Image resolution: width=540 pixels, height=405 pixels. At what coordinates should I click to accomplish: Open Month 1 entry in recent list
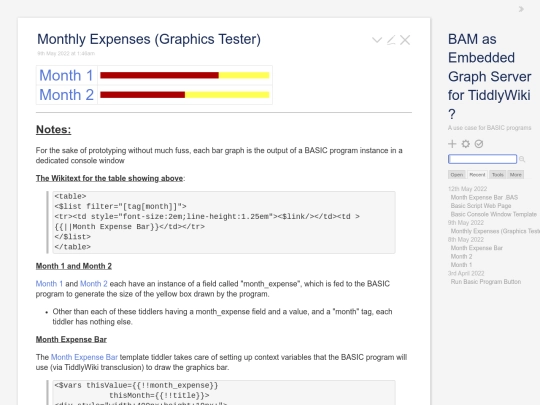click(x=461, y=265)
